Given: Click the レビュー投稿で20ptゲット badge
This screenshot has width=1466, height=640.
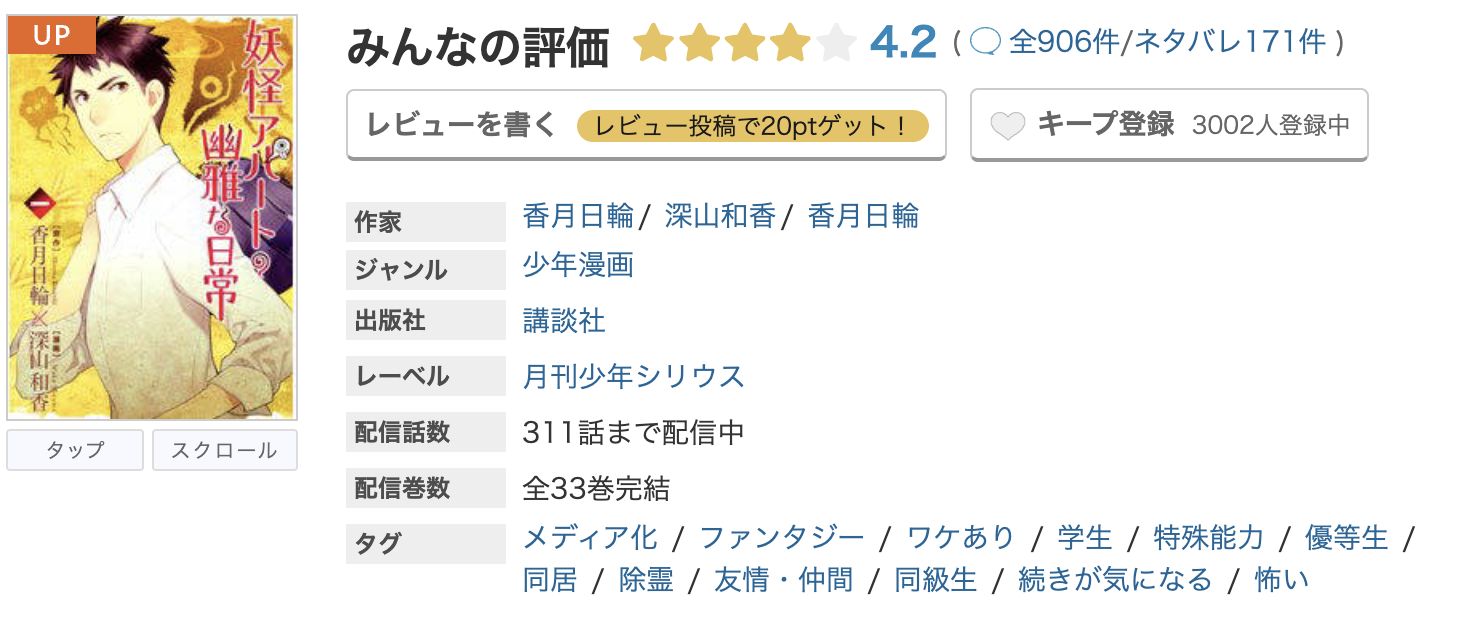Looking at the screenshot, I should pos(757,124).
